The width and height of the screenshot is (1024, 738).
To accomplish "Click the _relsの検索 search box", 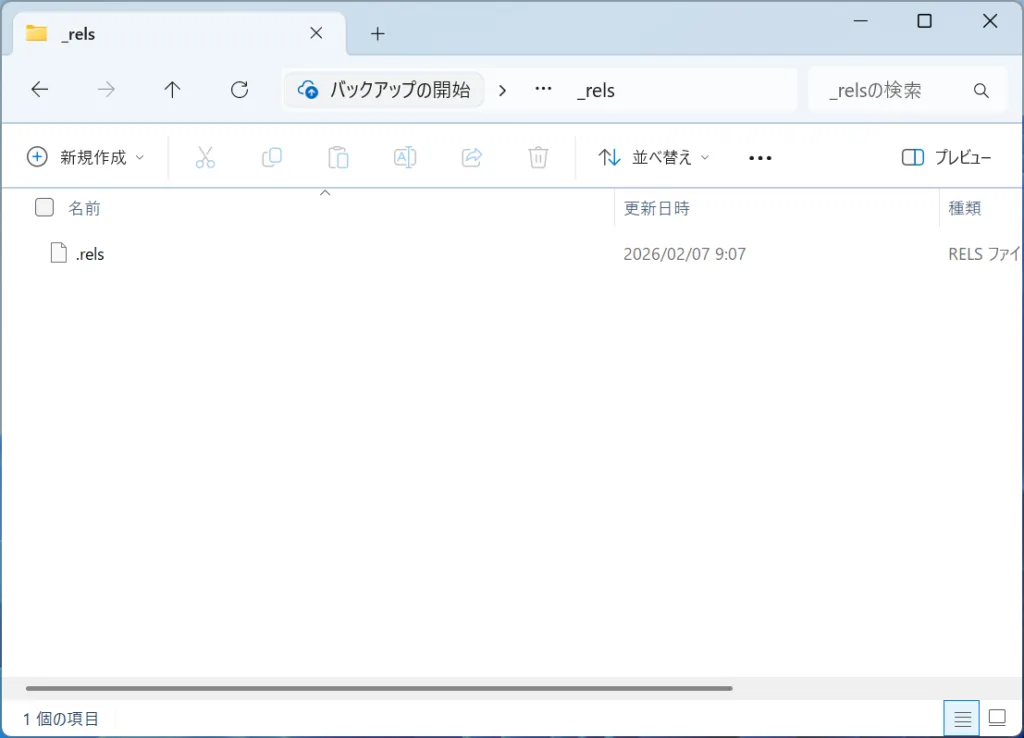I will pos(890,90).
